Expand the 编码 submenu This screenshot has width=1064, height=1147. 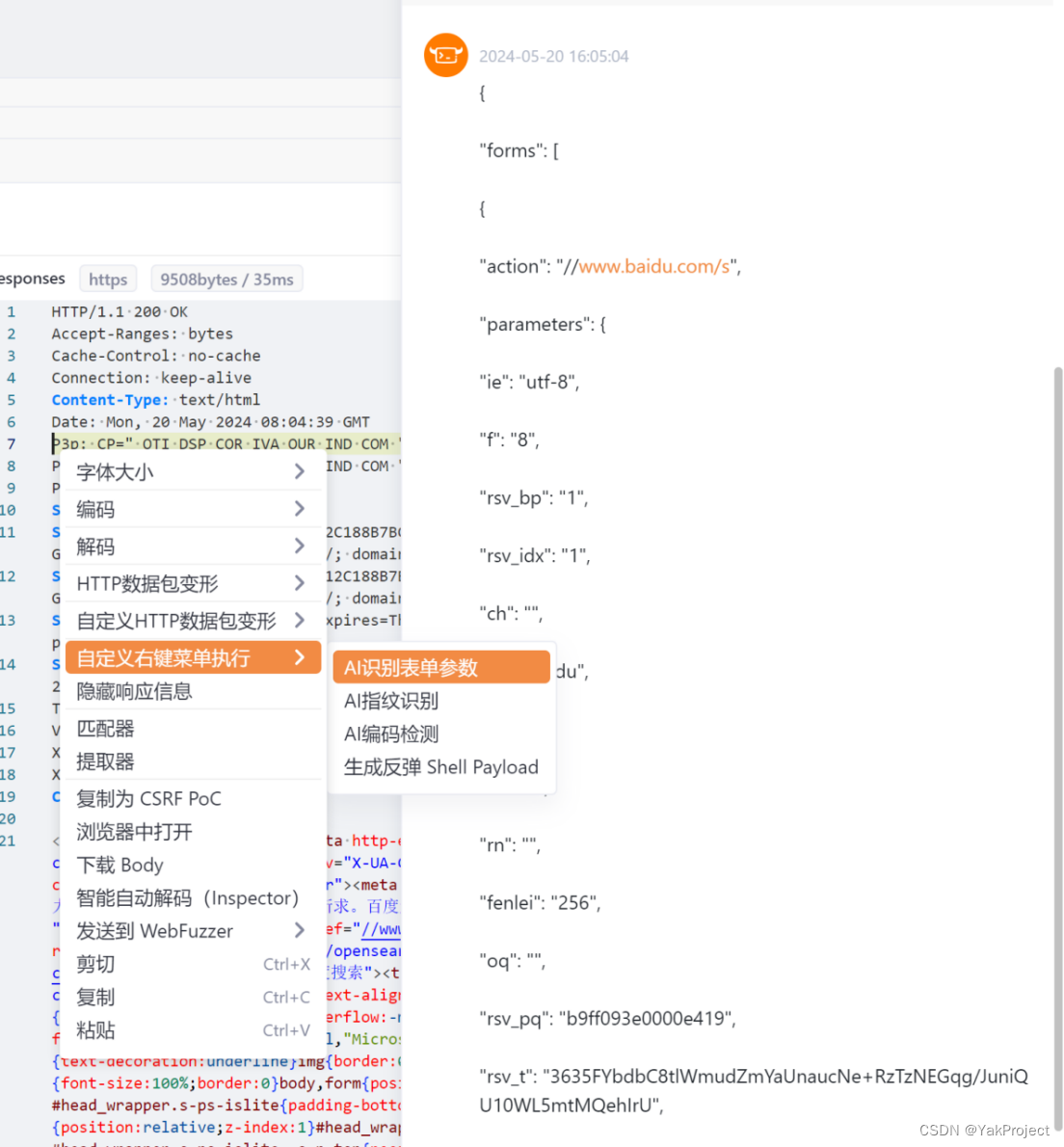(94, 509)
